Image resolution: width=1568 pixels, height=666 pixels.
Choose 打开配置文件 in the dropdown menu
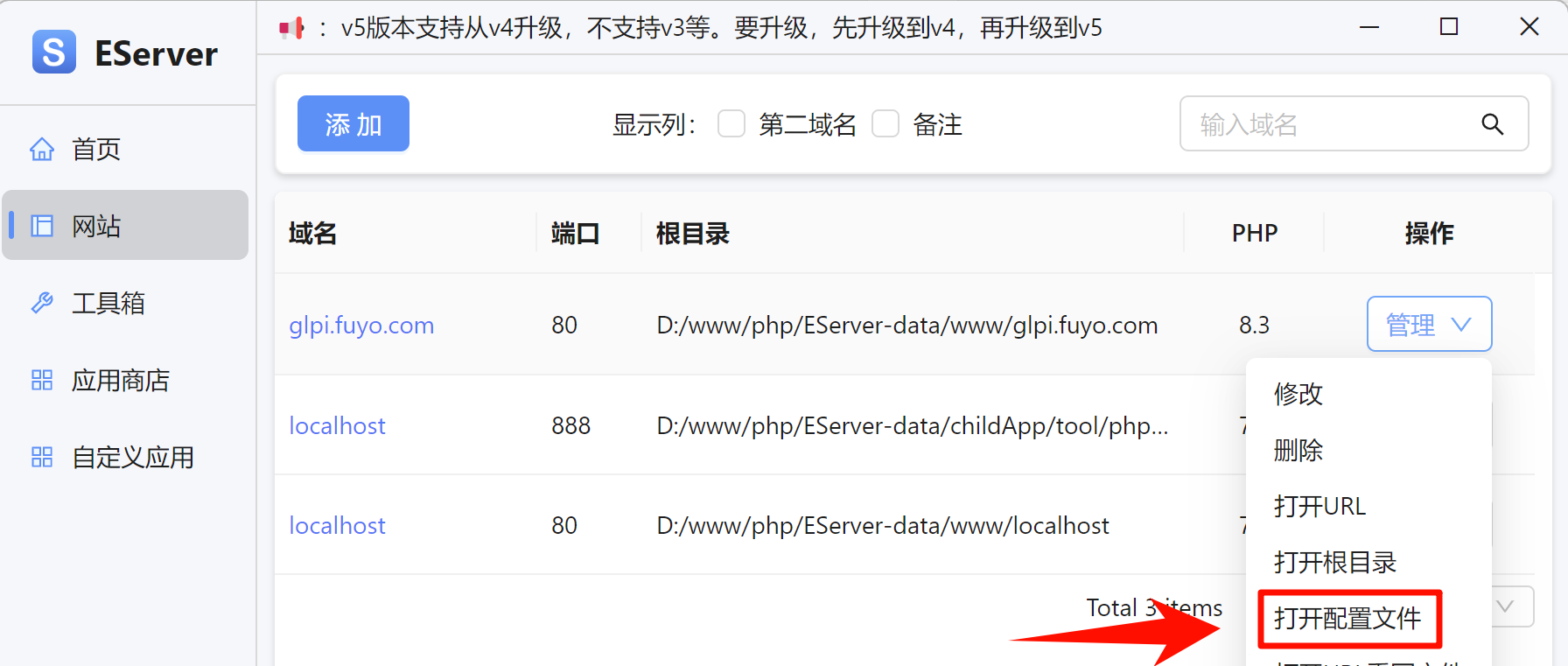coord(1347,619)
